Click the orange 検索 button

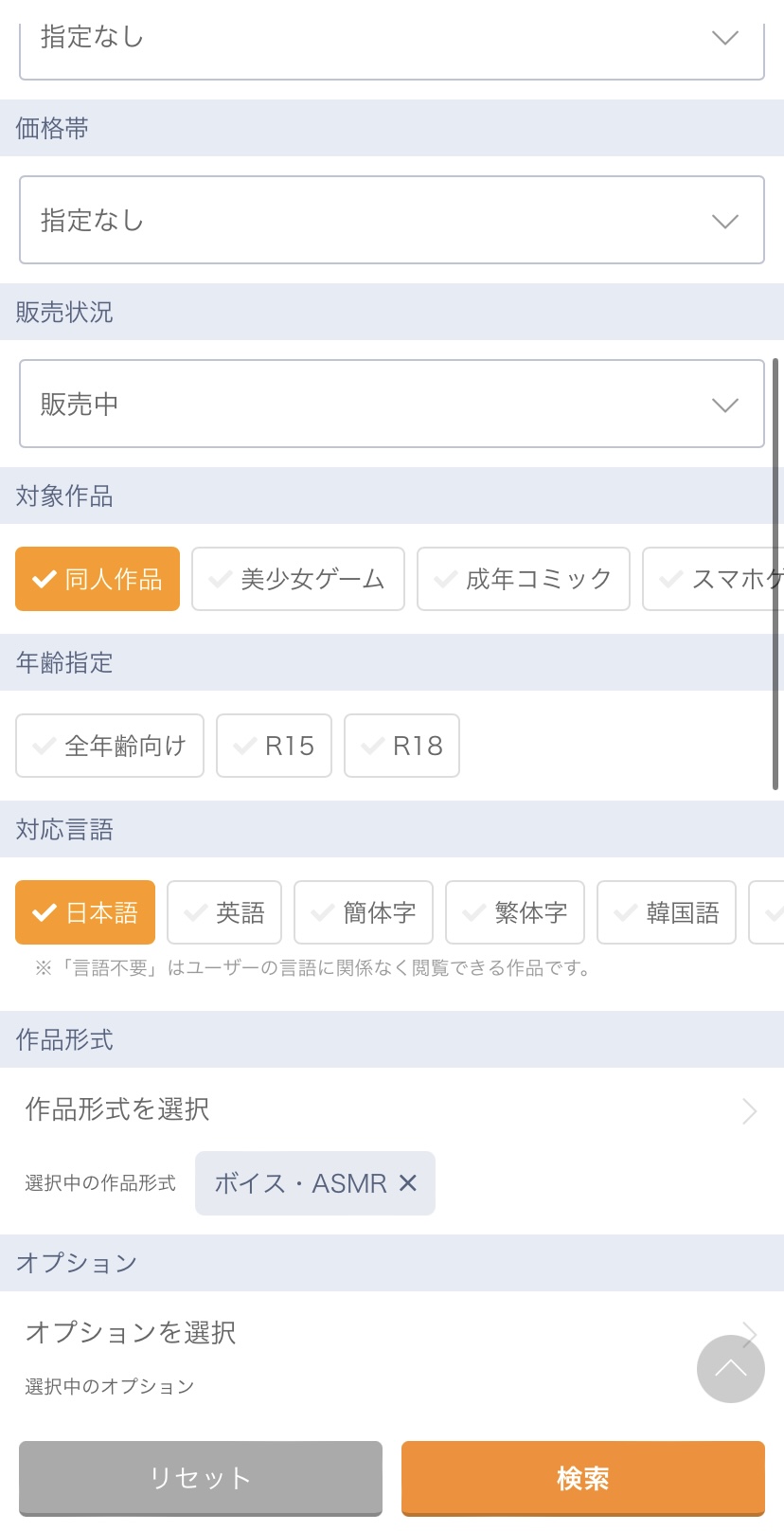[x=582, y=1477]
